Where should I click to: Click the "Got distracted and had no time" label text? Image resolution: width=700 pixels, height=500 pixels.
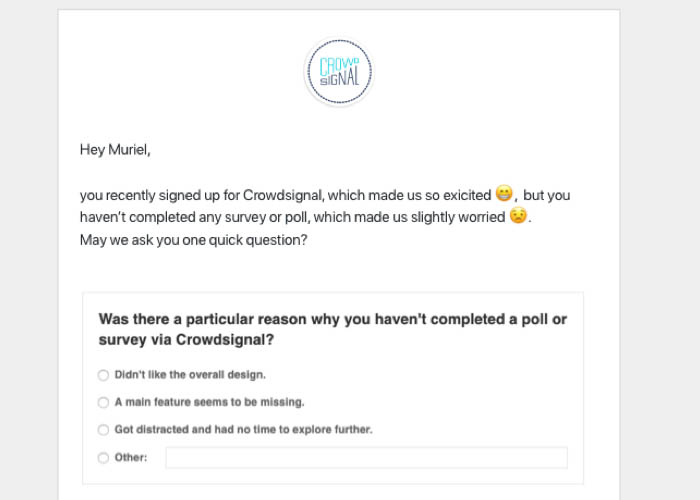(x=243, y=430)
